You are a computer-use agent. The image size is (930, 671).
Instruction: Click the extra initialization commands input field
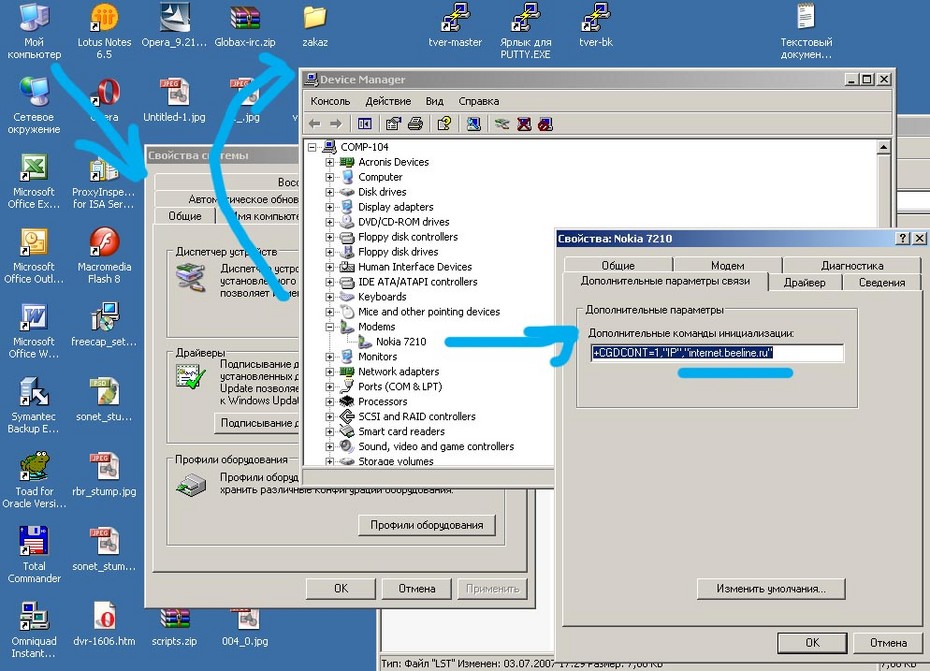click(716, 353)
